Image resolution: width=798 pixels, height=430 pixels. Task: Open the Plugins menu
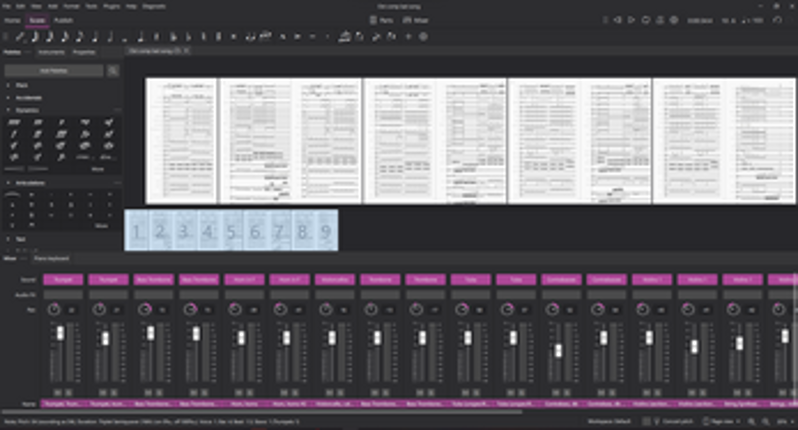pos(111,7)
